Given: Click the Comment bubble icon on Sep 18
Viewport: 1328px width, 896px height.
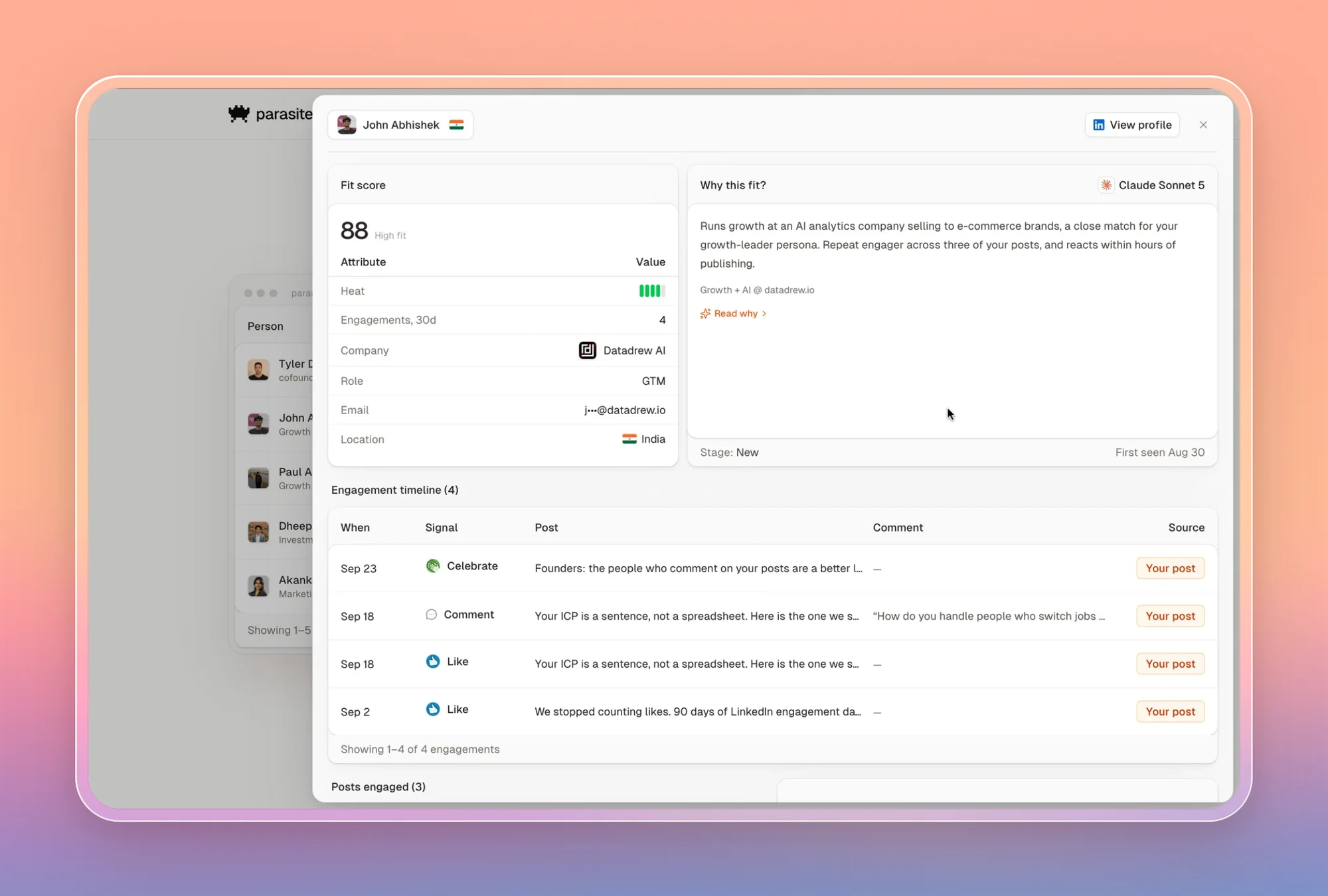Looking at the screenshot, I should click(x=431, y=615).
